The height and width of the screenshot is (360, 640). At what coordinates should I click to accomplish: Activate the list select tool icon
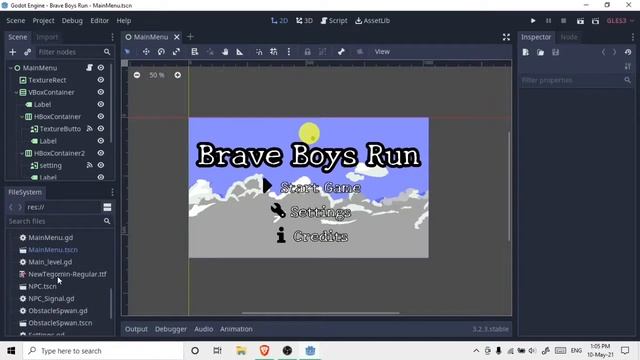[195, 52]
